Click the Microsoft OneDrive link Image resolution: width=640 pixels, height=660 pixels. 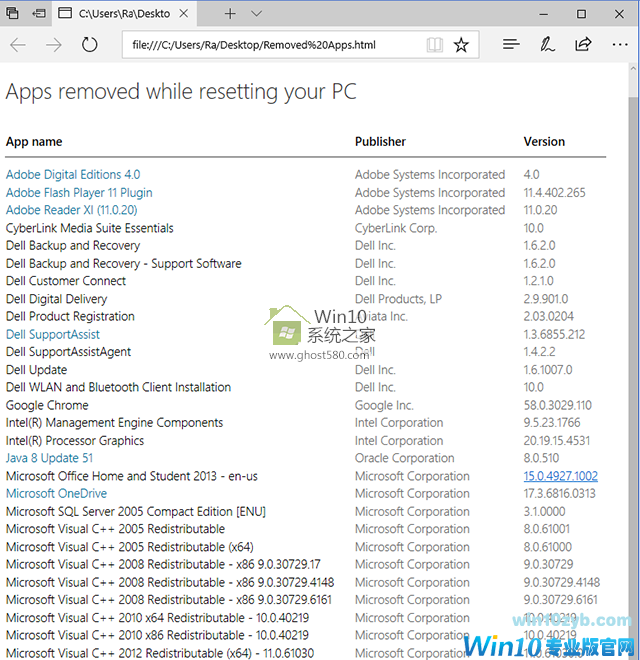pyautogui.click(x=56, y=494)
